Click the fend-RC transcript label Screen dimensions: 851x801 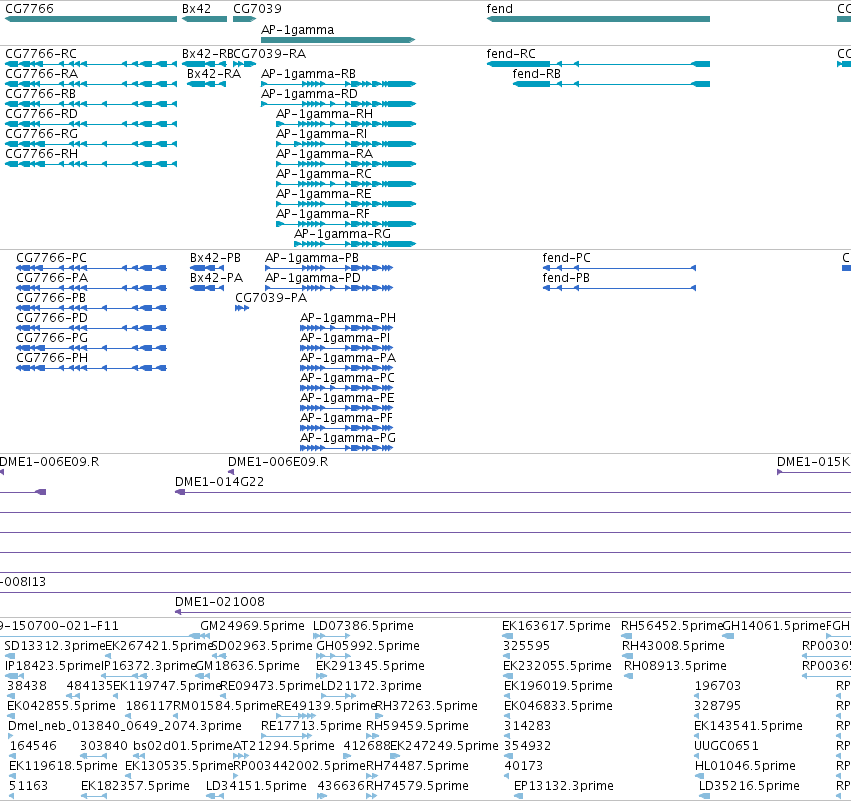click(x=511, y=54)
